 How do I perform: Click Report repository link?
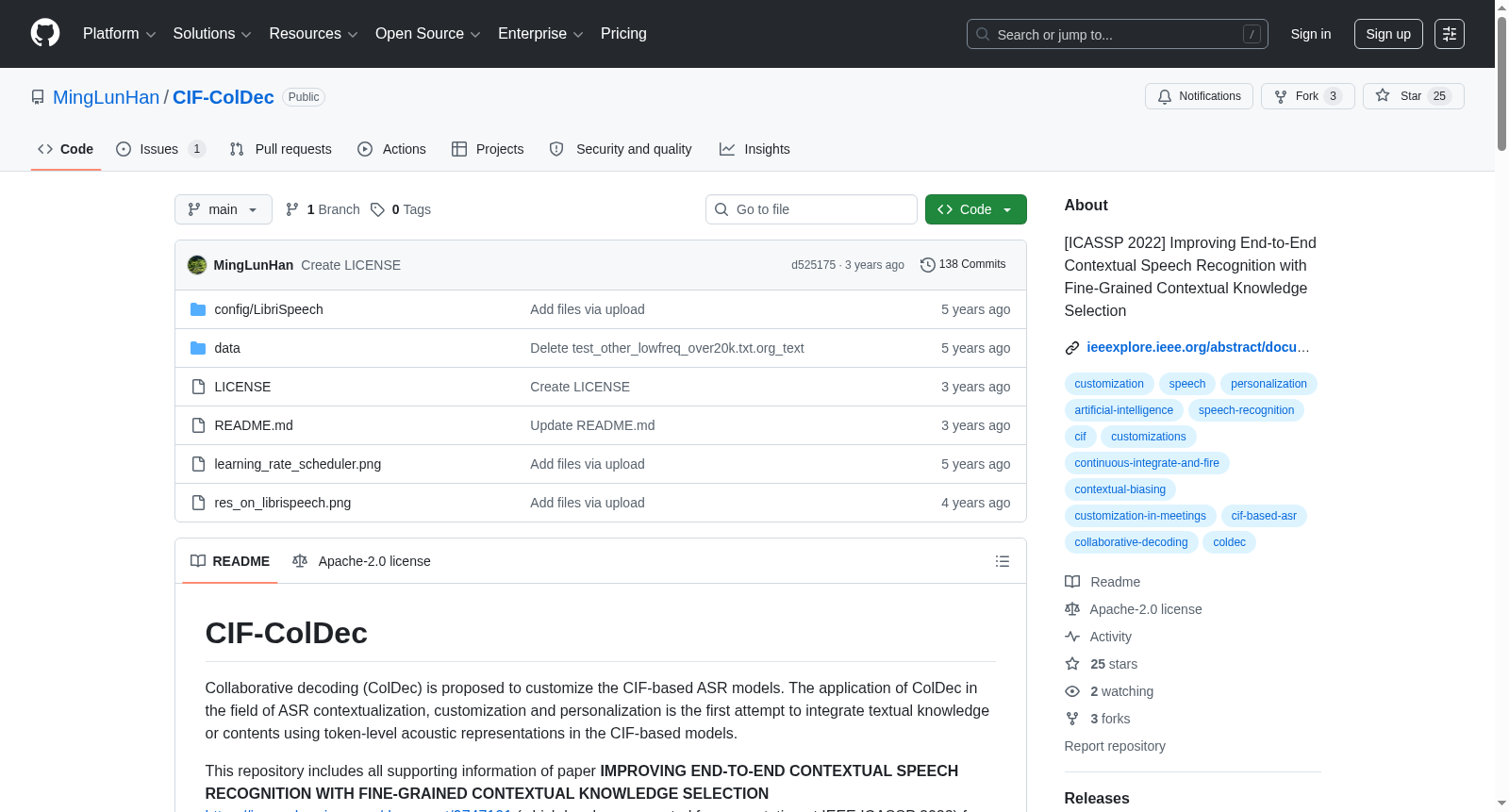1115,746
